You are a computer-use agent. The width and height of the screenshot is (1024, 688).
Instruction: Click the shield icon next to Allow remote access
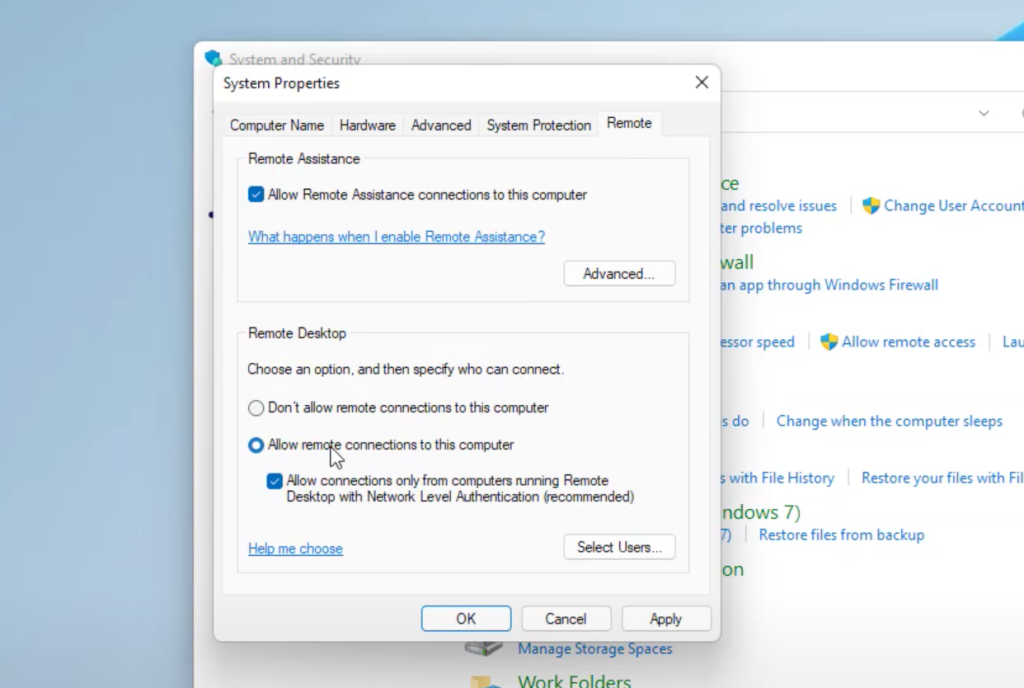[830, 342]
